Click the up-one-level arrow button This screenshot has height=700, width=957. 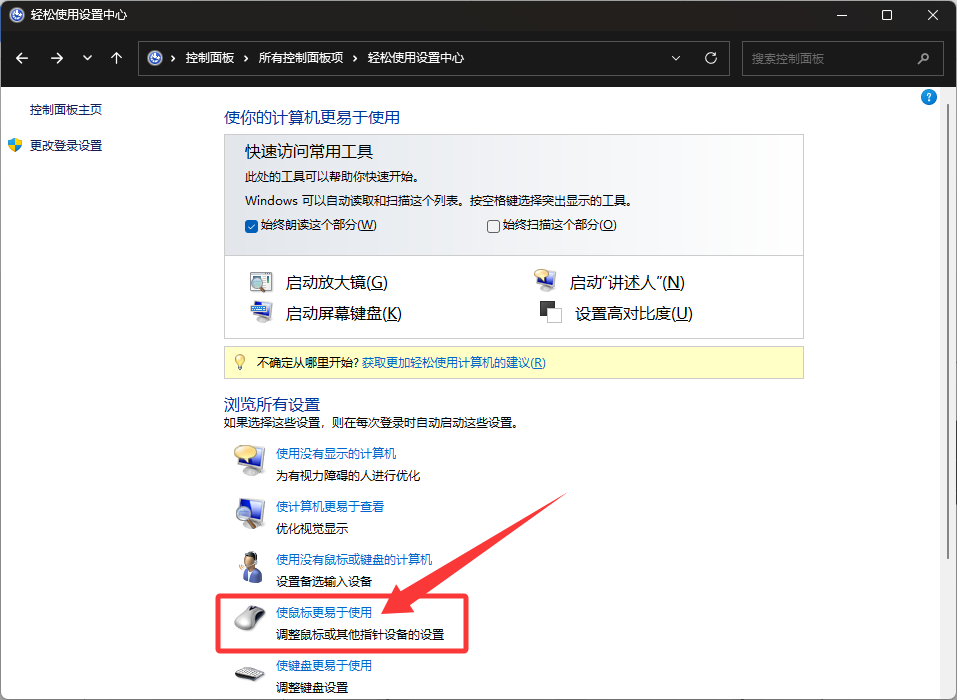[116, 58]
